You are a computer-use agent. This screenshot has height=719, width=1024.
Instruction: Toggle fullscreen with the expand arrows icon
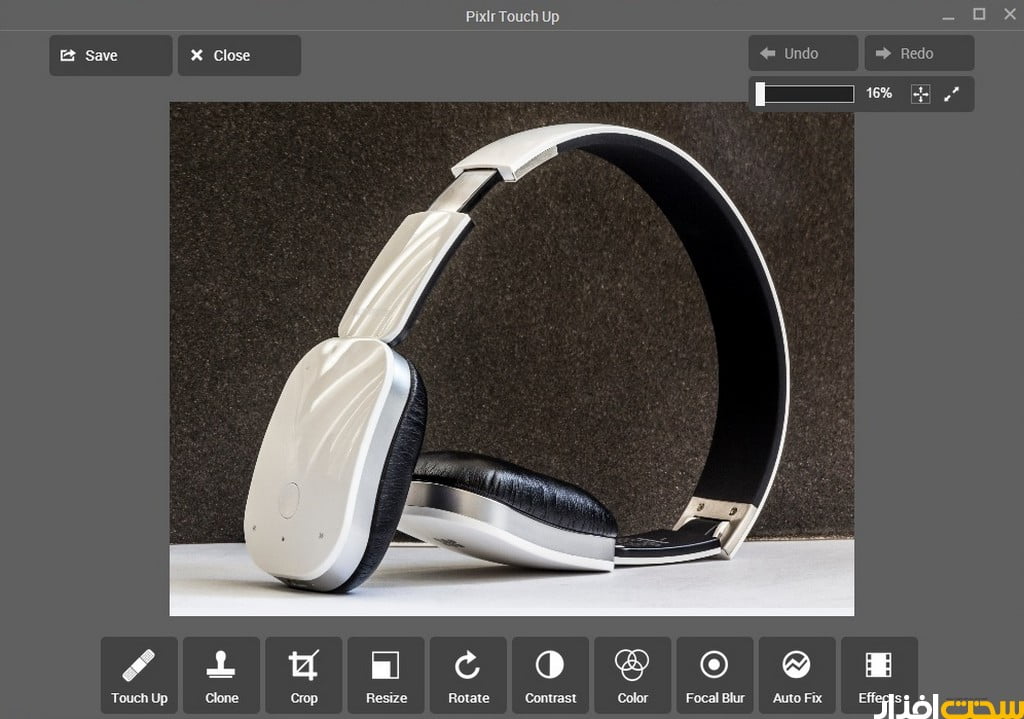(x=952, y=94)
